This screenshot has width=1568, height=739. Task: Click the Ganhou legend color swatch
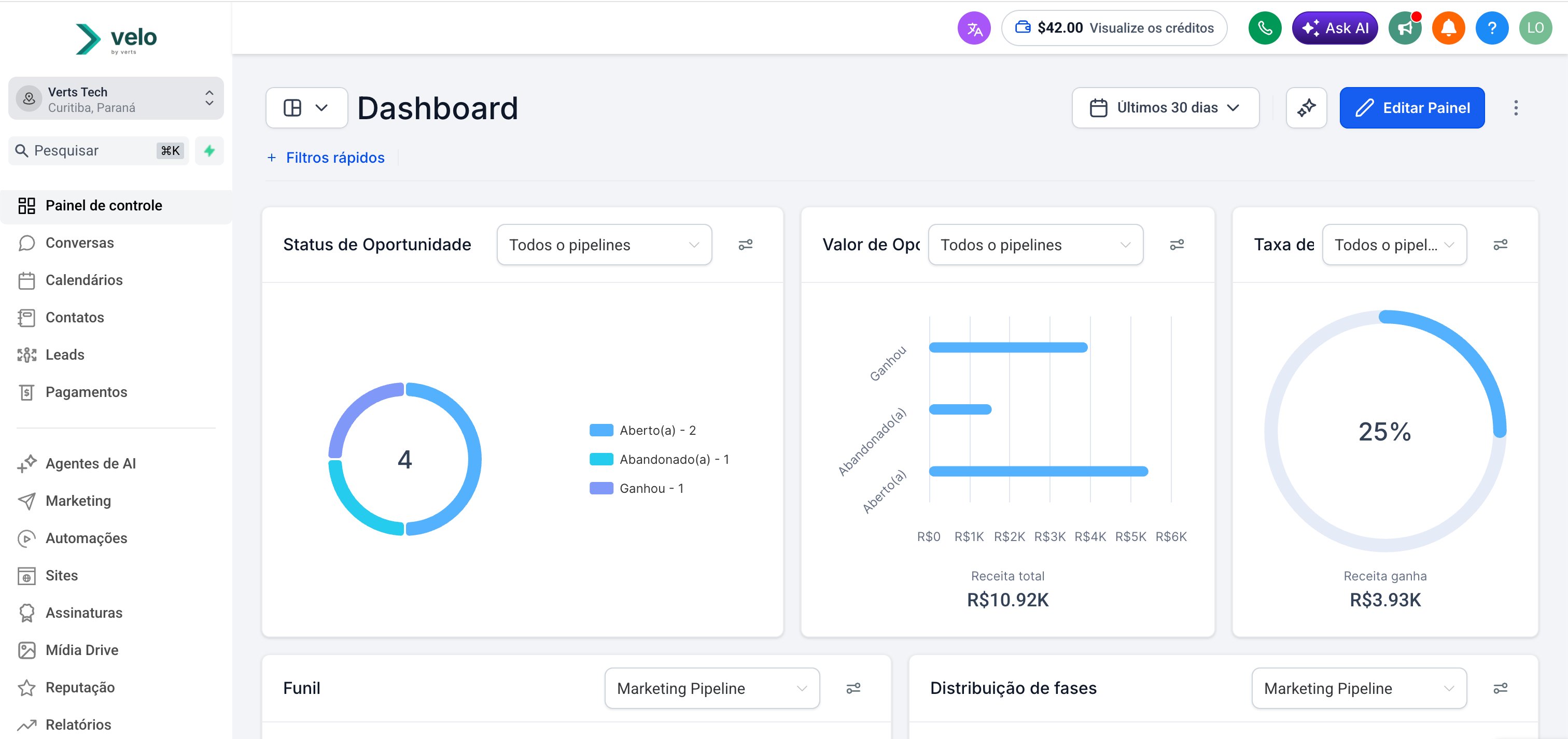(601, 488)
